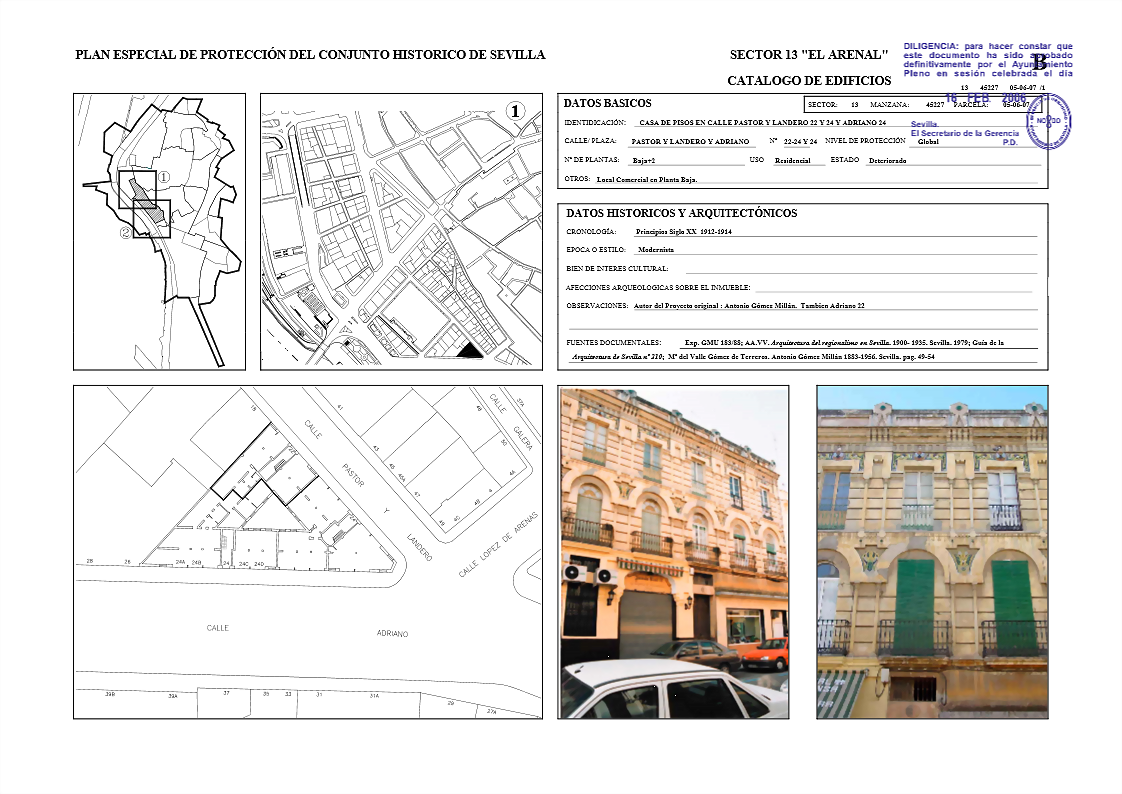1122x794 pixels.
Task: Click the 'CALLE' label on Adriano street in the plan
Action: pos(218,628)
